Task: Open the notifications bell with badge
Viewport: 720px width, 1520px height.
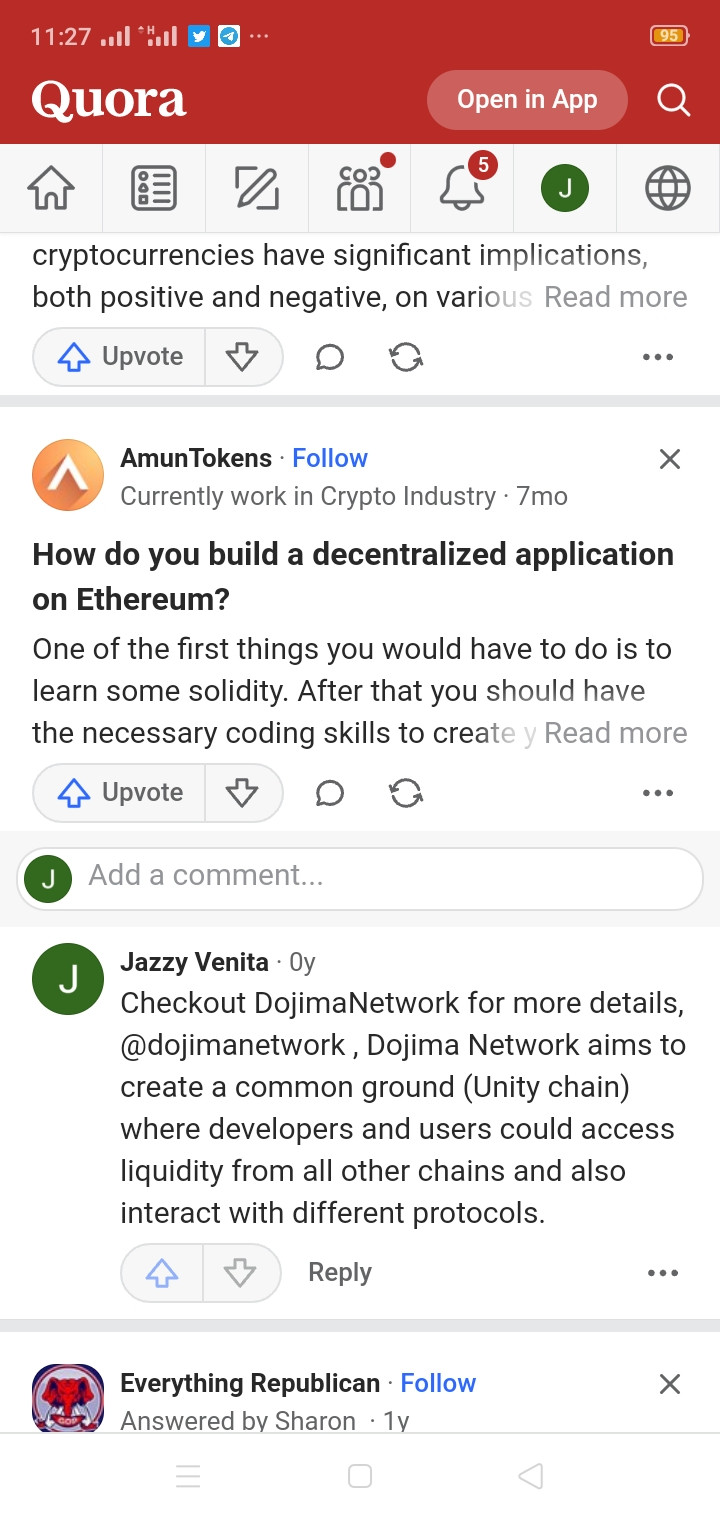Action: (x=462, y=188)
